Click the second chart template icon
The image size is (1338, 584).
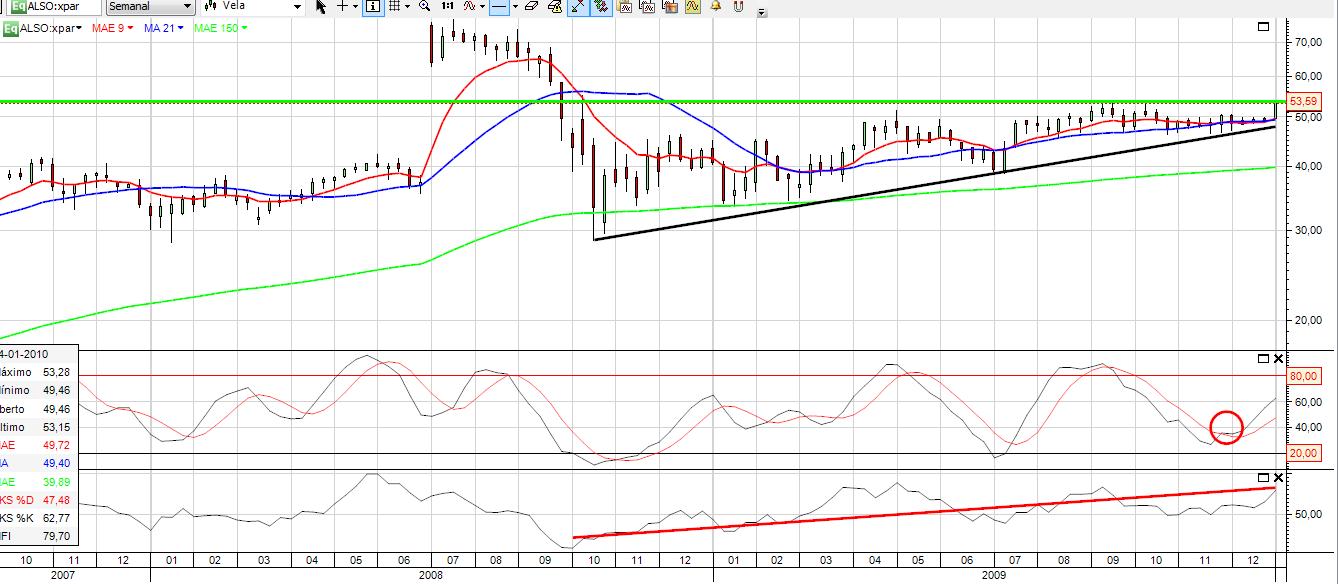648,6
